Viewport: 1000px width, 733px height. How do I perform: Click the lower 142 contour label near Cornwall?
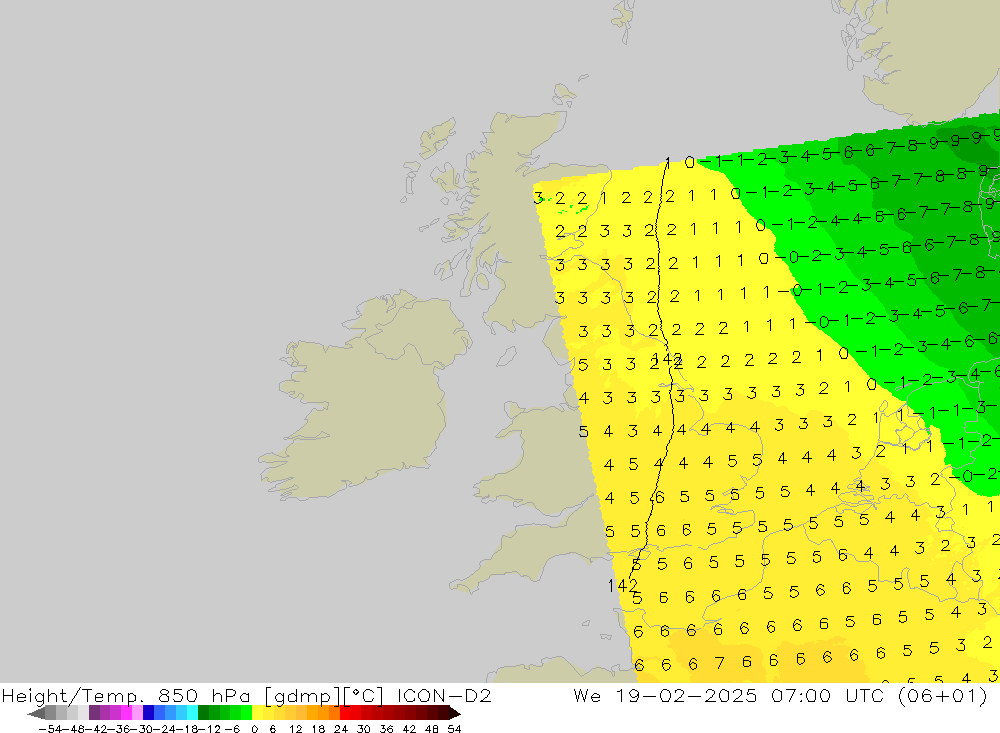pos(622,585)
